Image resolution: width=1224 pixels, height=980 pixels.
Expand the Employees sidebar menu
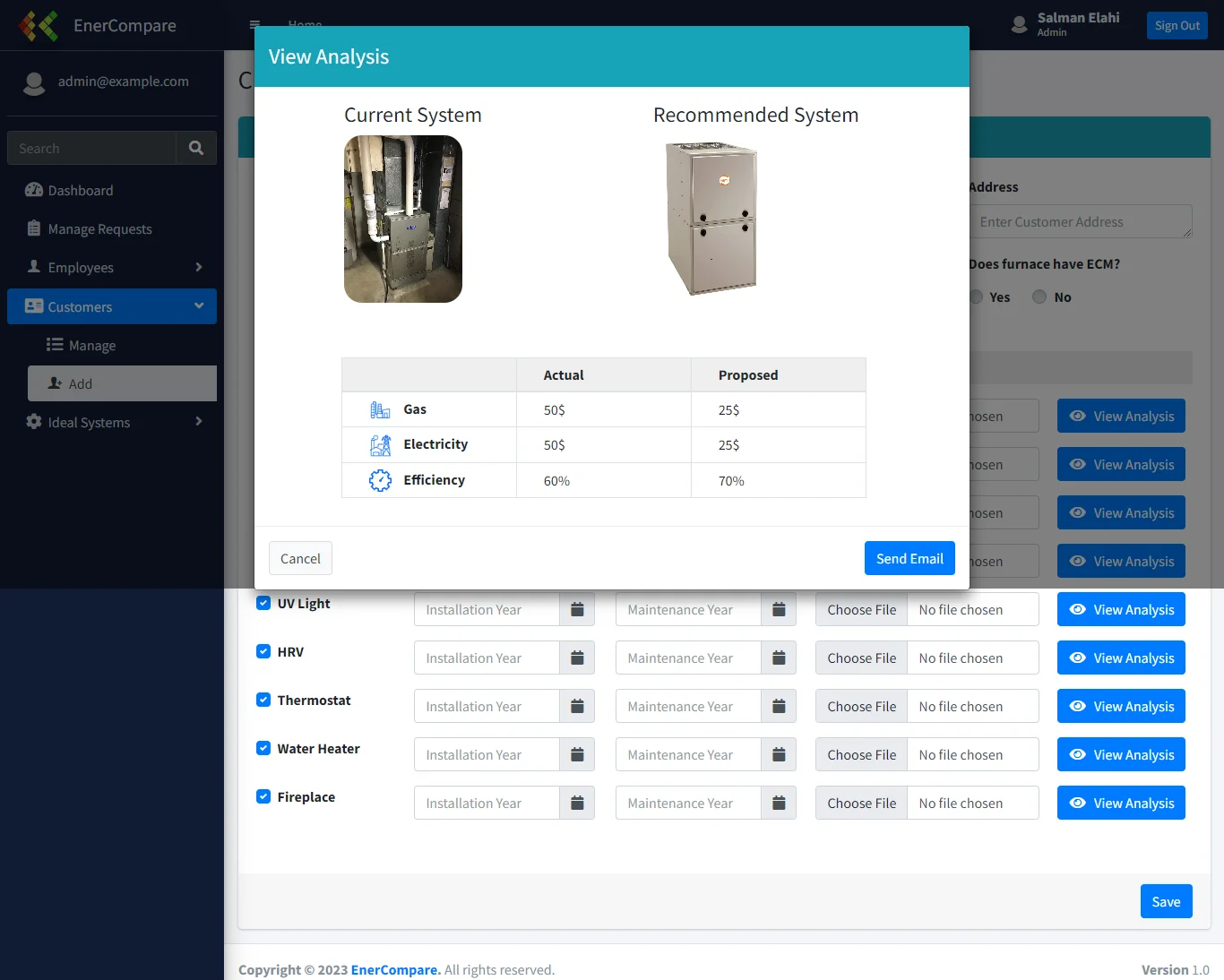(x=112, y=268)
